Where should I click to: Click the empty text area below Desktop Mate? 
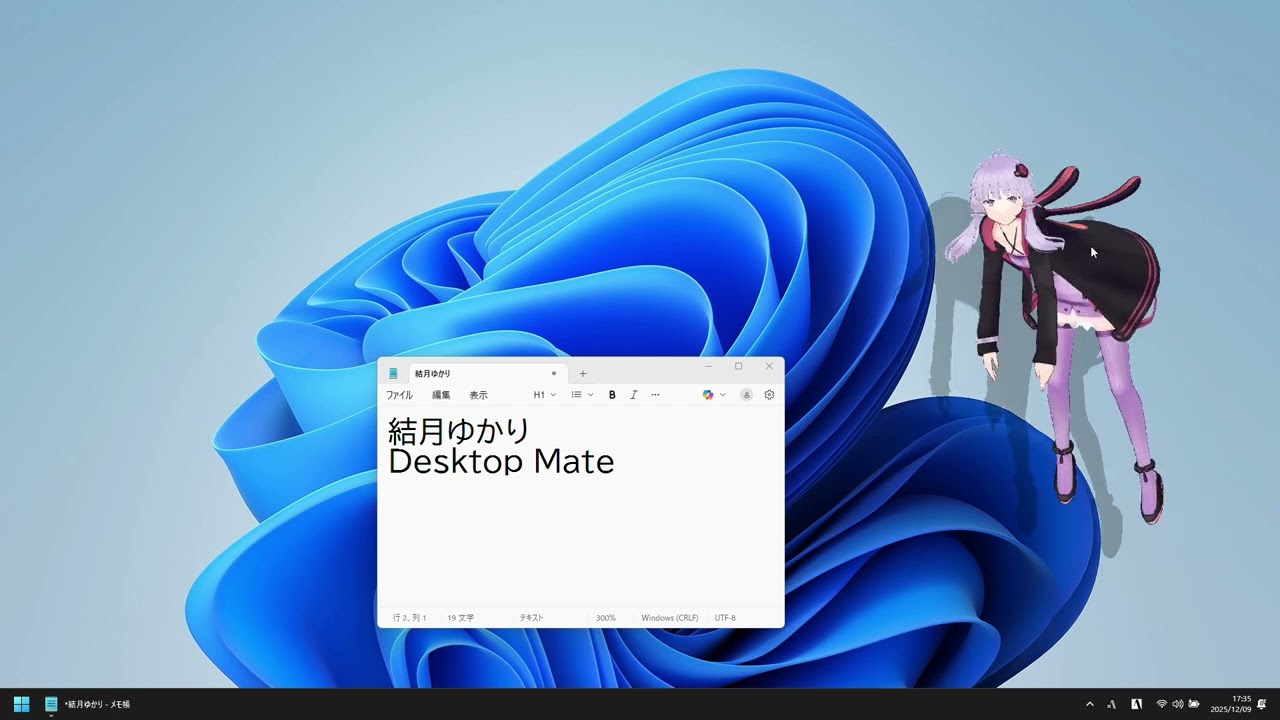pyautogui.click(x=580, y=540)
